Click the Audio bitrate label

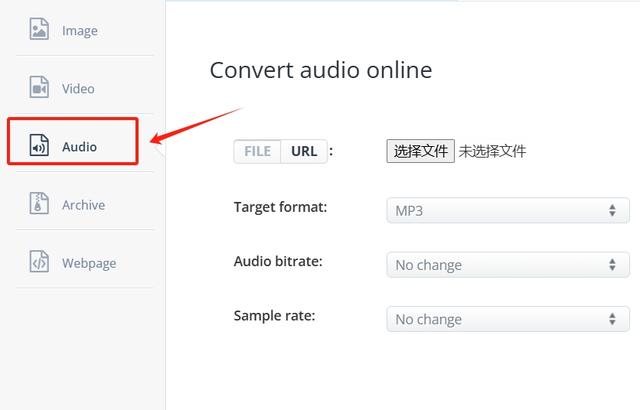coord(278,261)
